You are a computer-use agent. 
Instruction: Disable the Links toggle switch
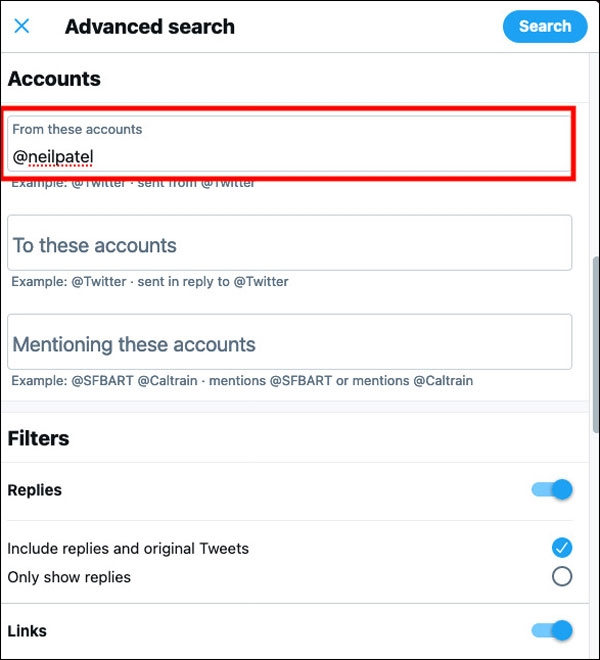(552, 631)
